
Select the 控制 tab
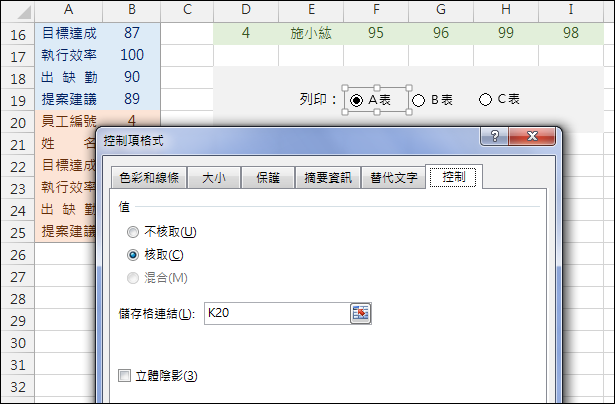[453, 177]
